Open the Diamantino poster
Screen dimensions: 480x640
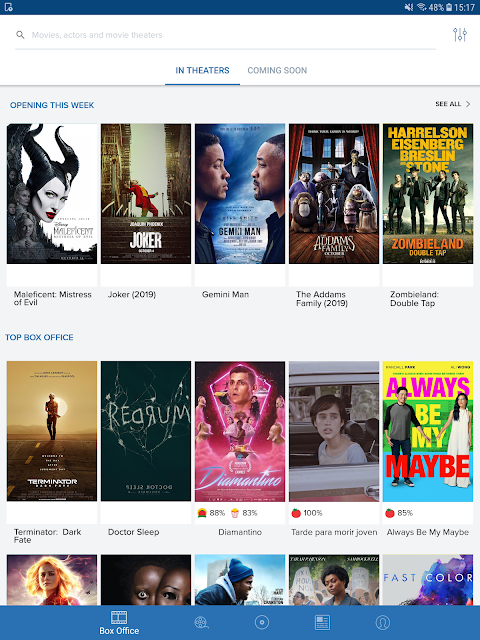pyautogui.click(x=240, y=431)
